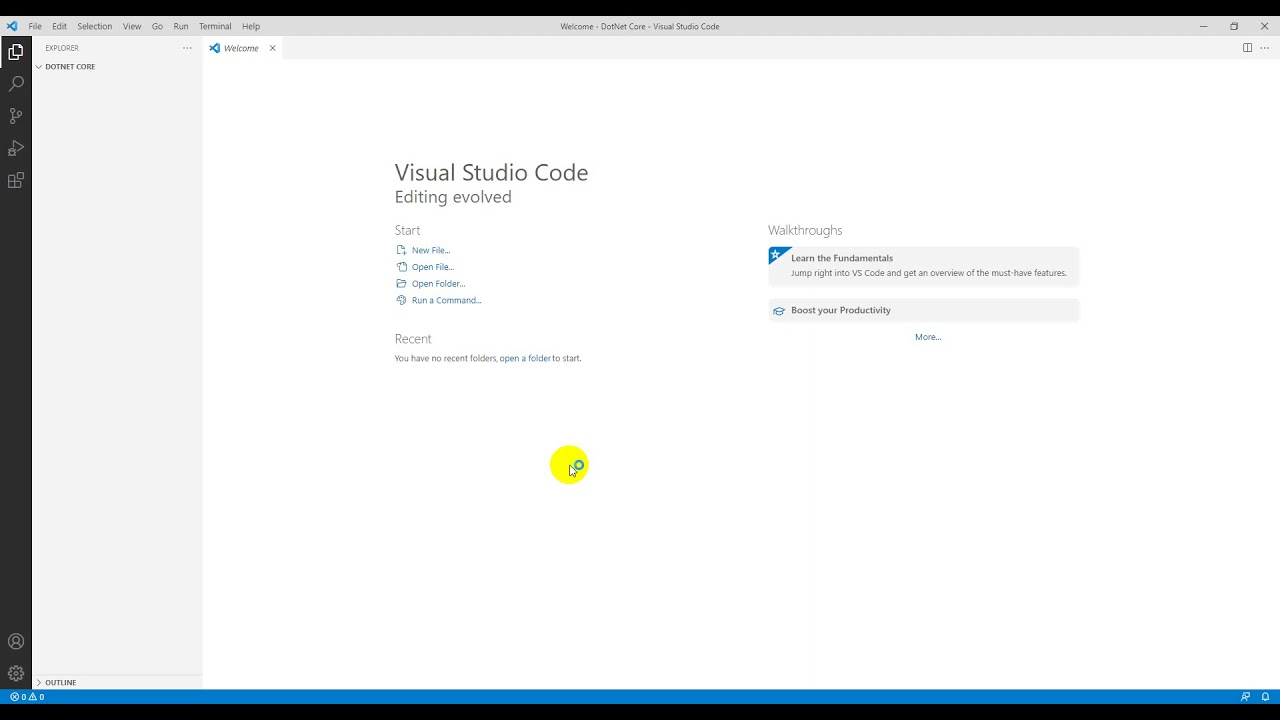Click the More... walkthroughs link

click(x=928, y=337)
